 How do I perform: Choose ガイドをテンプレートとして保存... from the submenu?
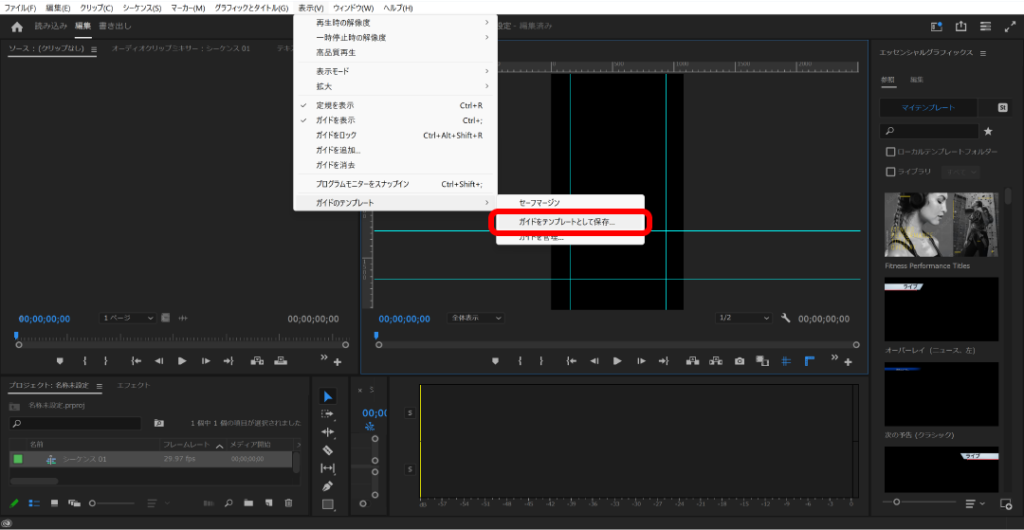click(568, 222)
